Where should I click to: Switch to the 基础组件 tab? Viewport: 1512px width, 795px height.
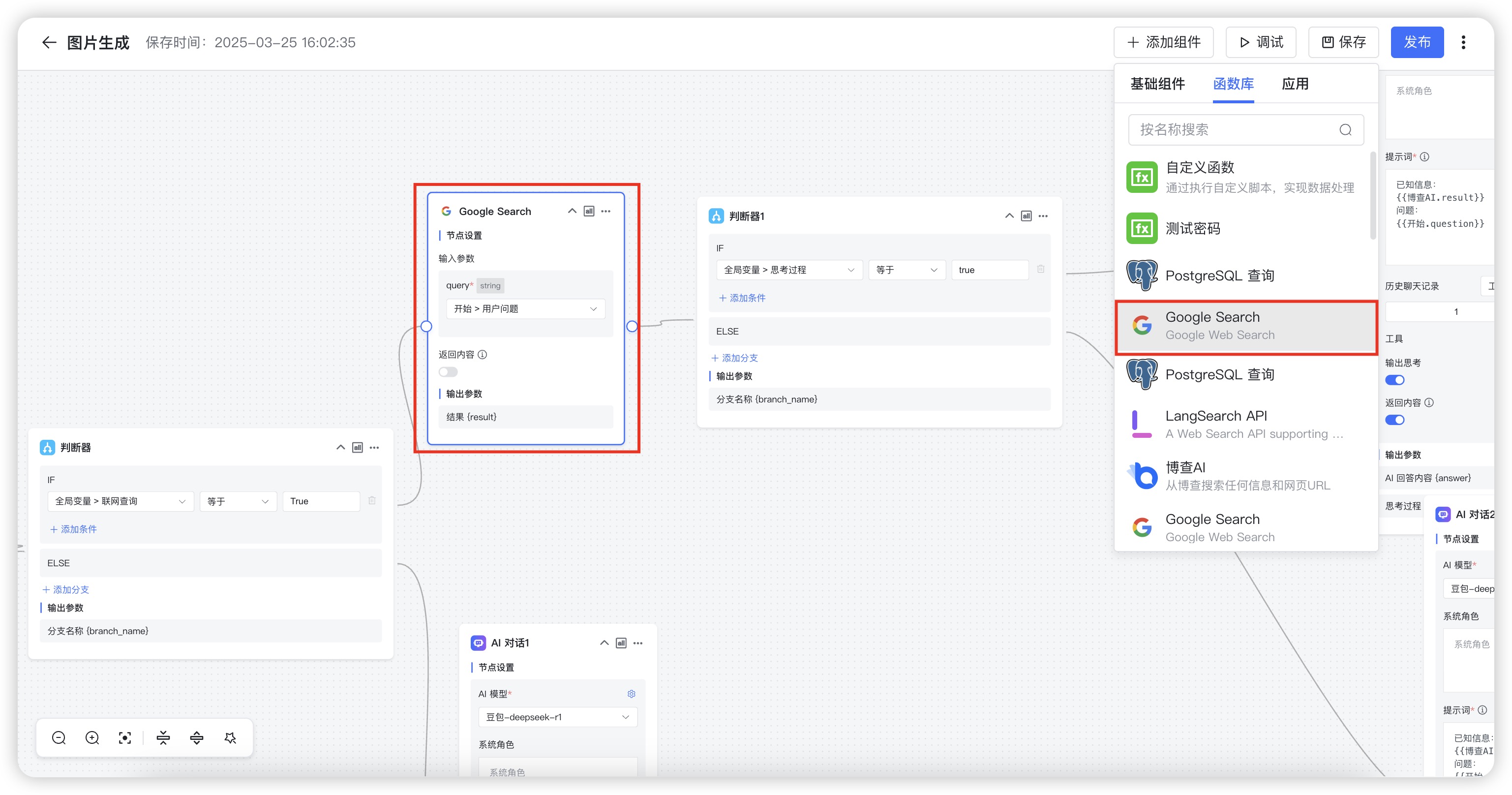click(1157, 84)
